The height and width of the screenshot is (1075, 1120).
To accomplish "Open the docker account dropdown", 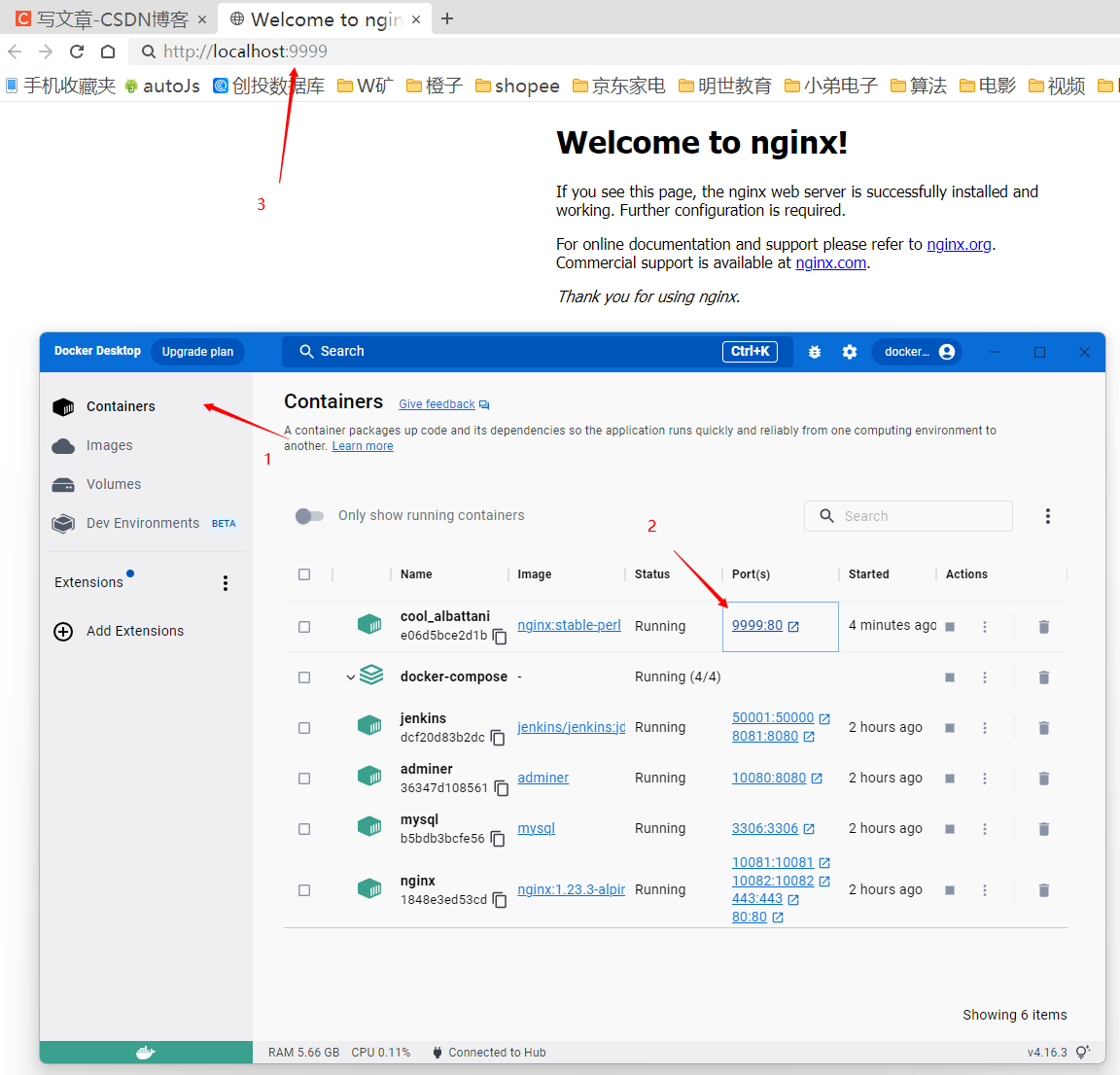I will point(919,352).
